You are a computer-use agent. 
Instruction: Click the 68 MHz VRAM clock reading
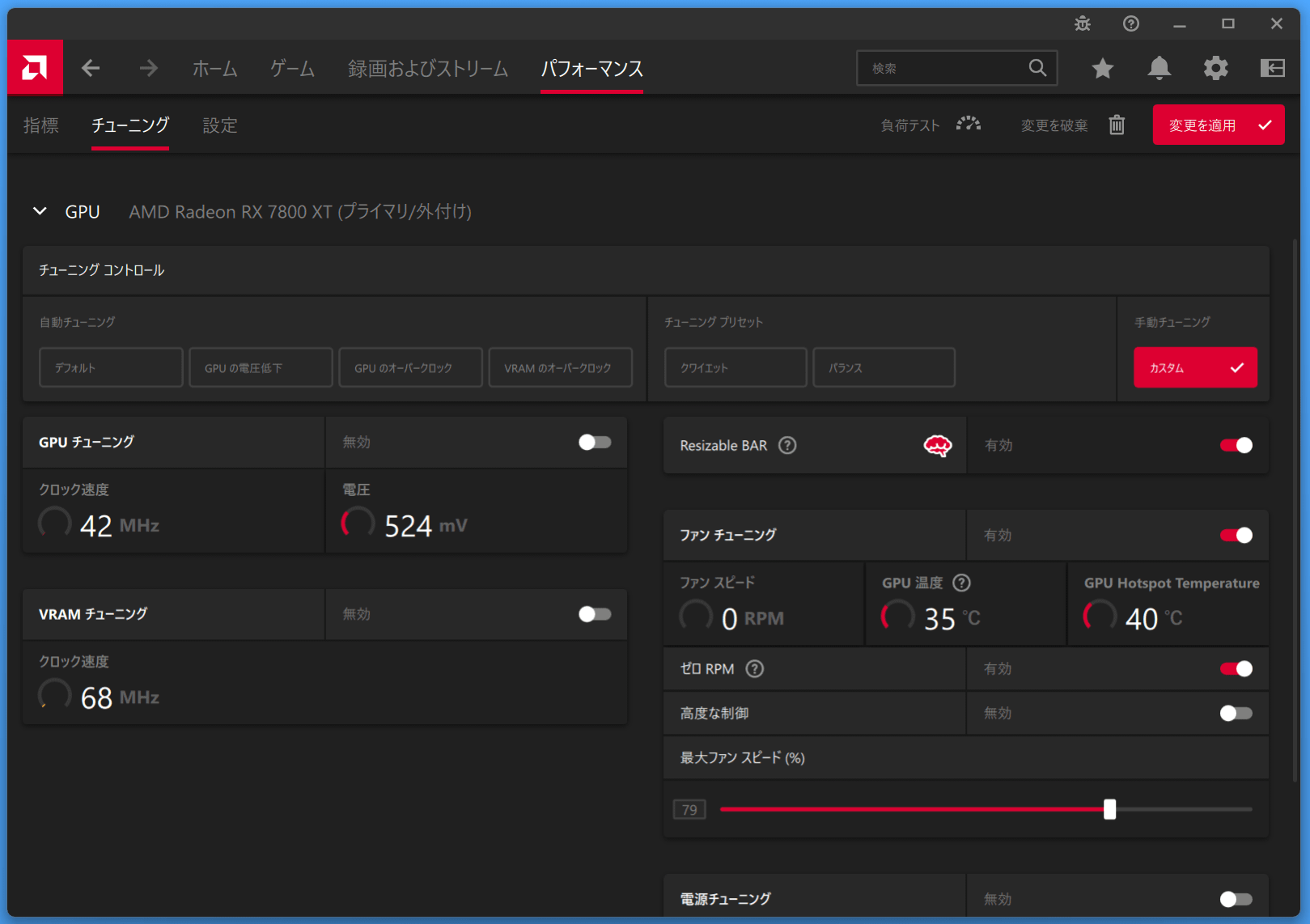(120, 697)
